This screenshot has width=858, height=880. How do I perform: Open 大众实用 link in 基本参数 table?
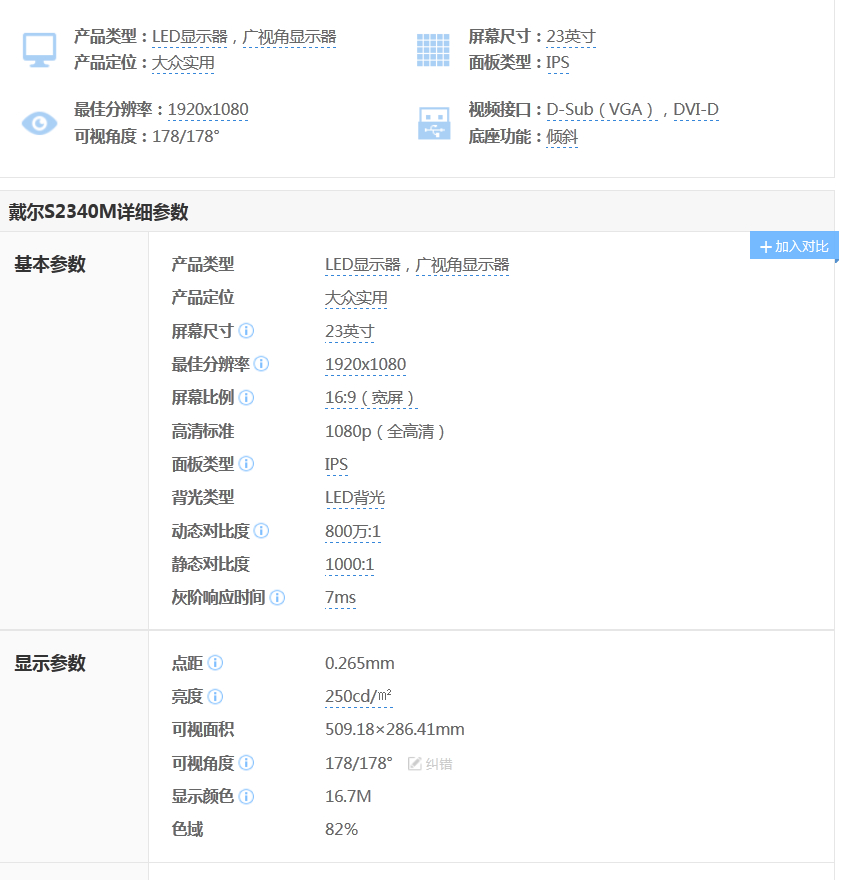coord(356,298)
